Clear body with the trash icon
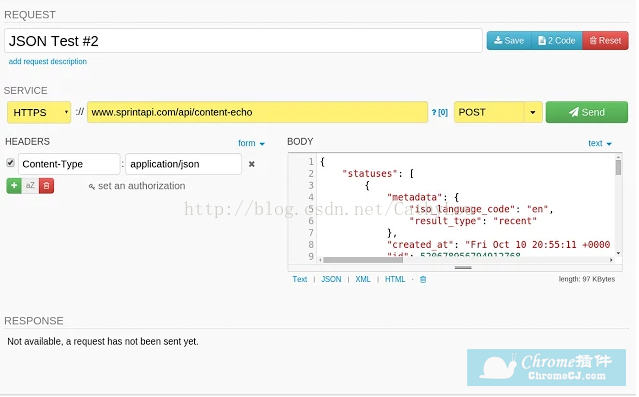639x397 pixels. point(423,280)
